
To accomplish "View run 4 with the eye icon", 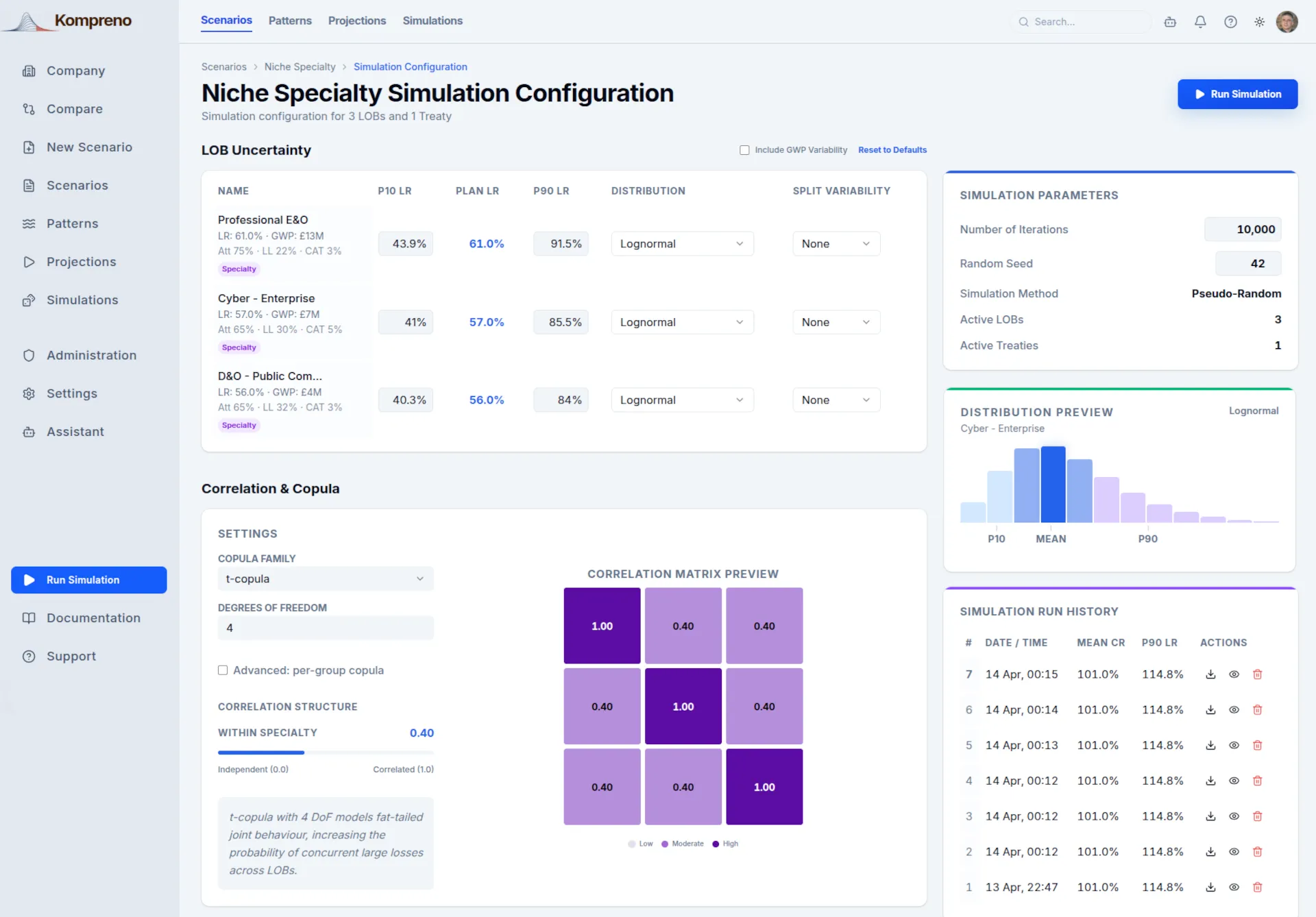I will click(1234, 781).
